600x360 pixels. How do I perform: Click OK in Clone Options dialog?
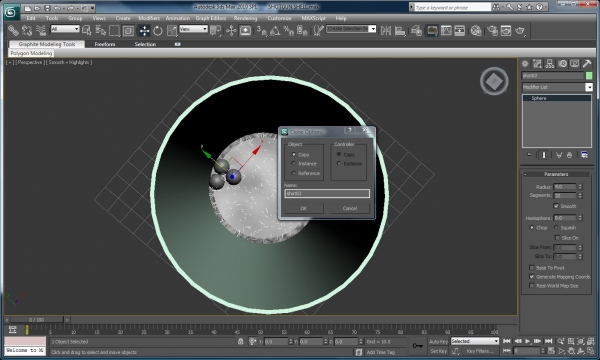pos(303,208)
